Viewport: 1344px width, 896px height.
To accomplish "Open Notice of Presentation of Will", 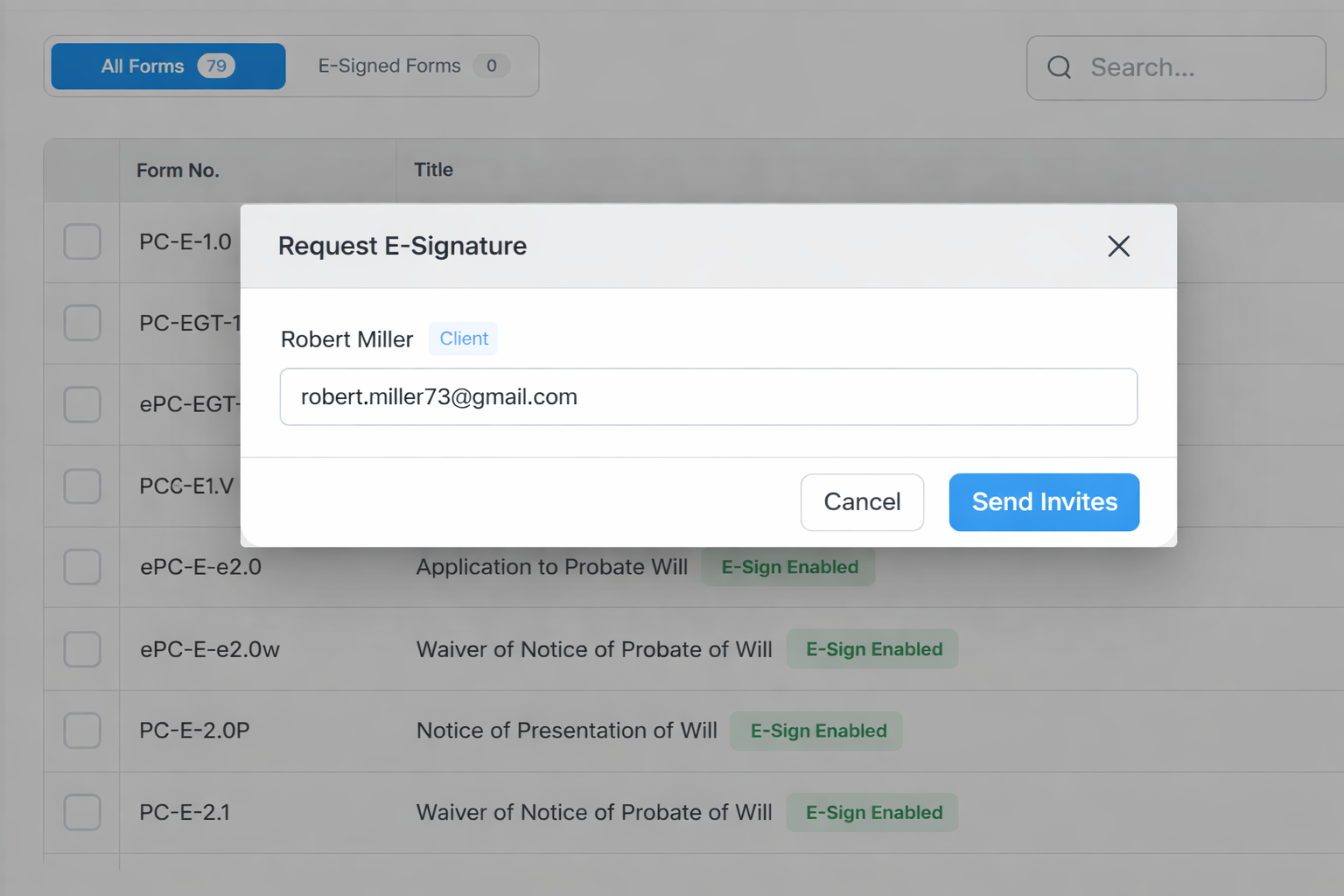I will (566, 731).
